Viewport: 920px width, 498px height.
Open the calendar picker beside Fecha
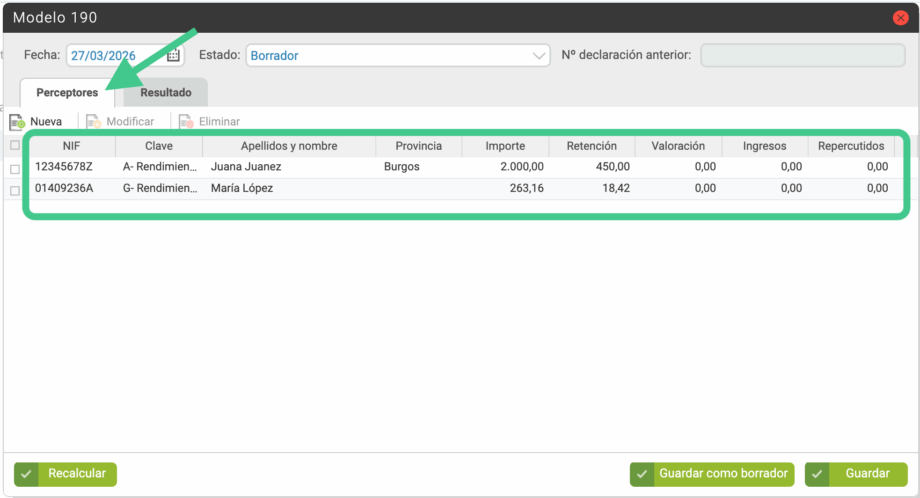point(173,56)
